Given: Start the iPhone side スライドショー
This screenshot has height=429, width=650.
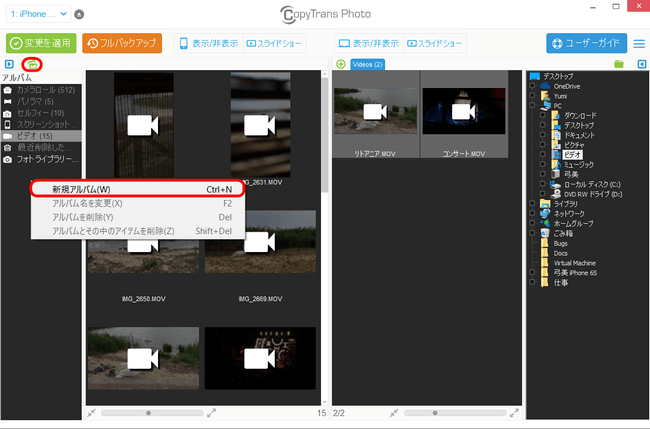Looking at the screenshot, I should (x=274, y=43).
